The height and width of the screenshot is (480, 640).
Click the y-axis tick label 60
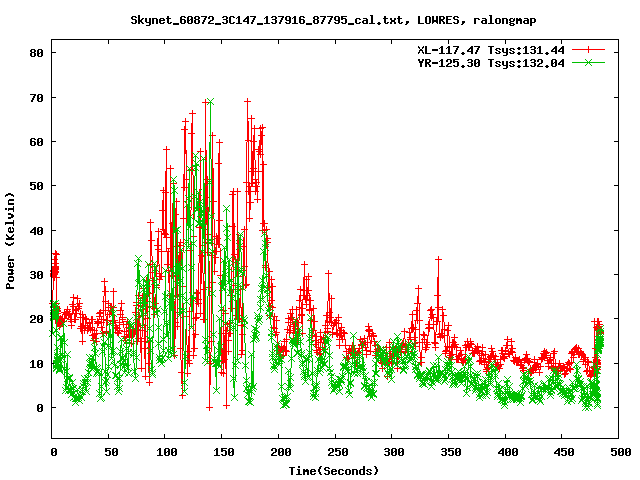pyautogui.click(x=36, y=142)
